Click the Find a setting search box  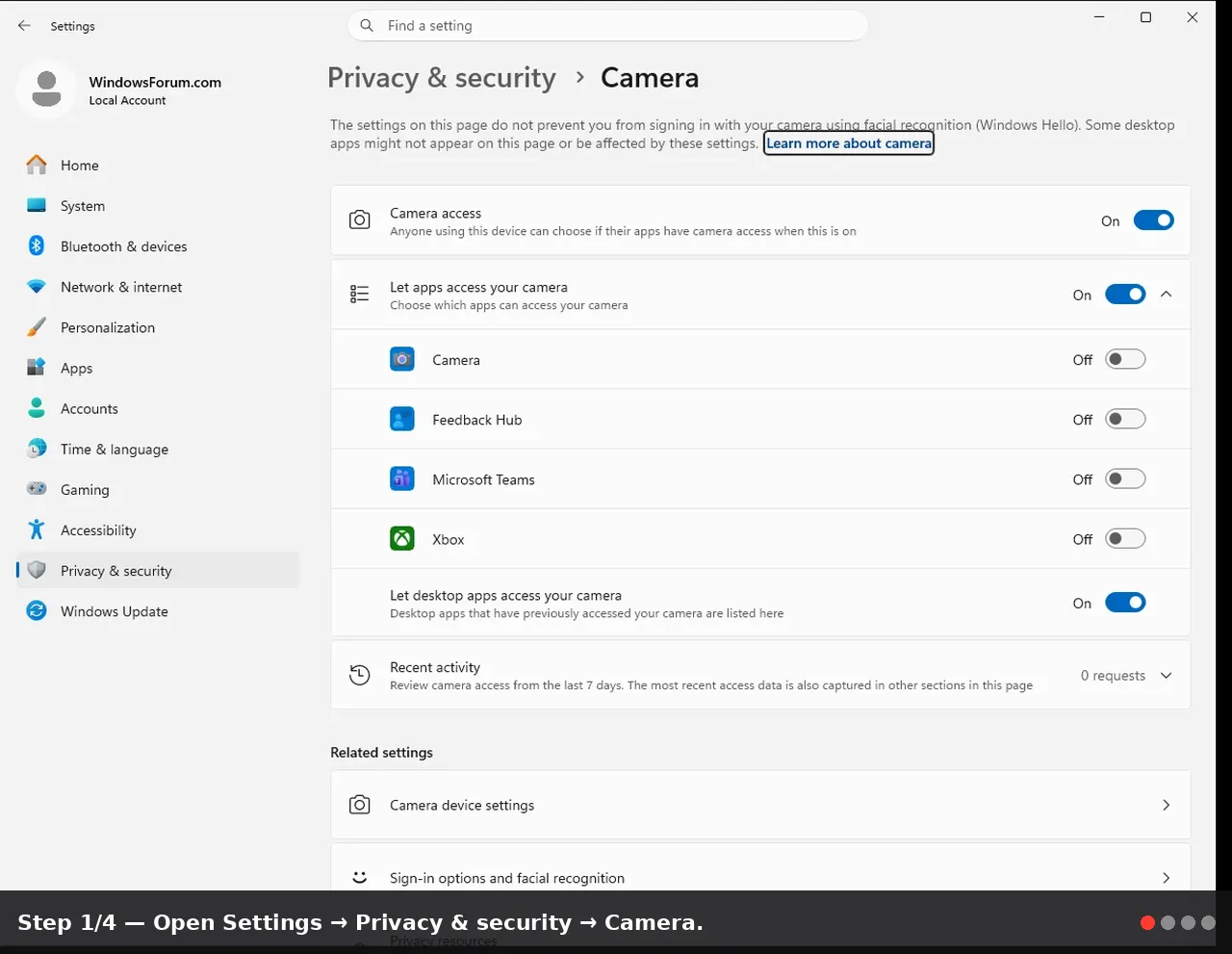(607, 26)
